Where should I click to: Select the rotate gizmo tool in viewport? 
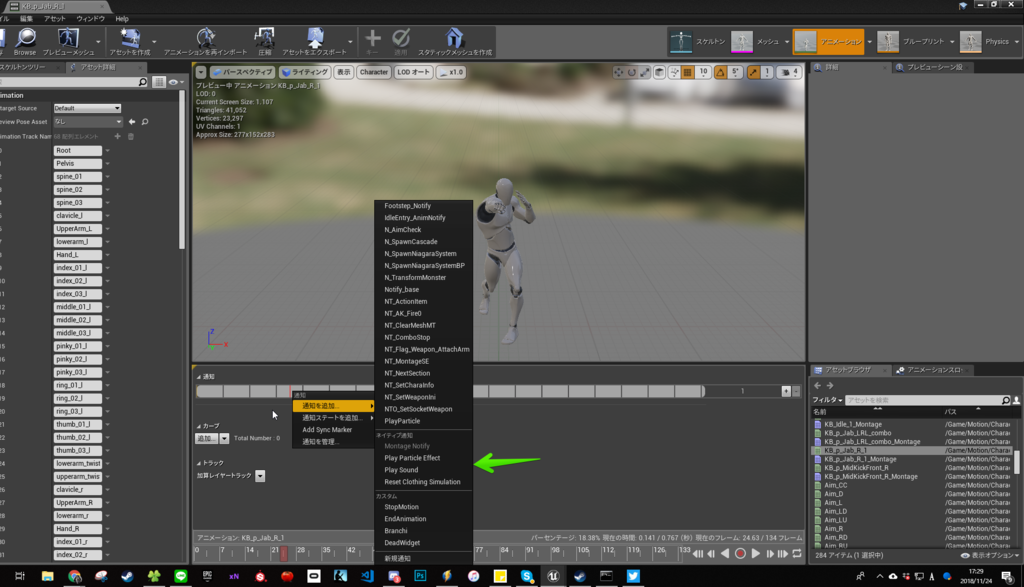[632, 72]
